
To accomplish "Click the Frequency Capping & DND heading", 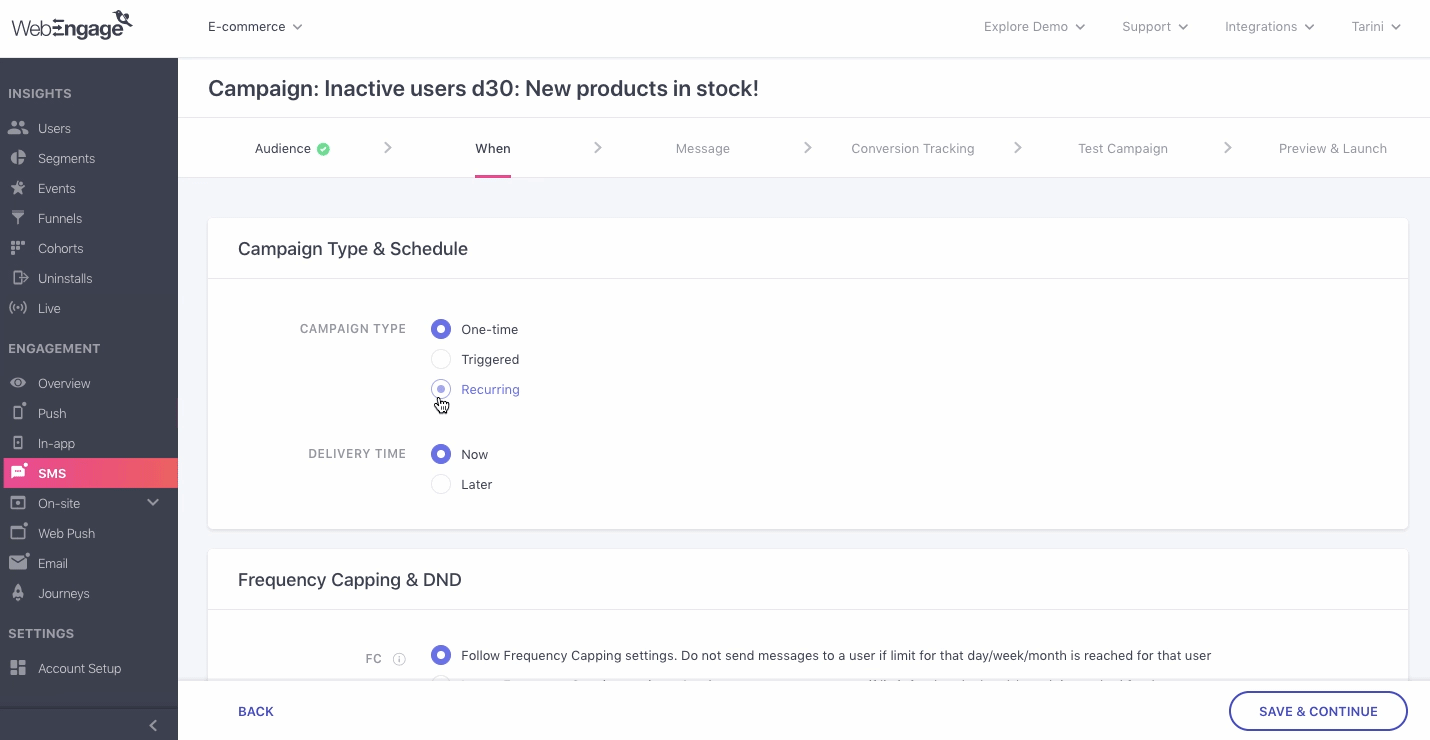I will pos(350,579).
